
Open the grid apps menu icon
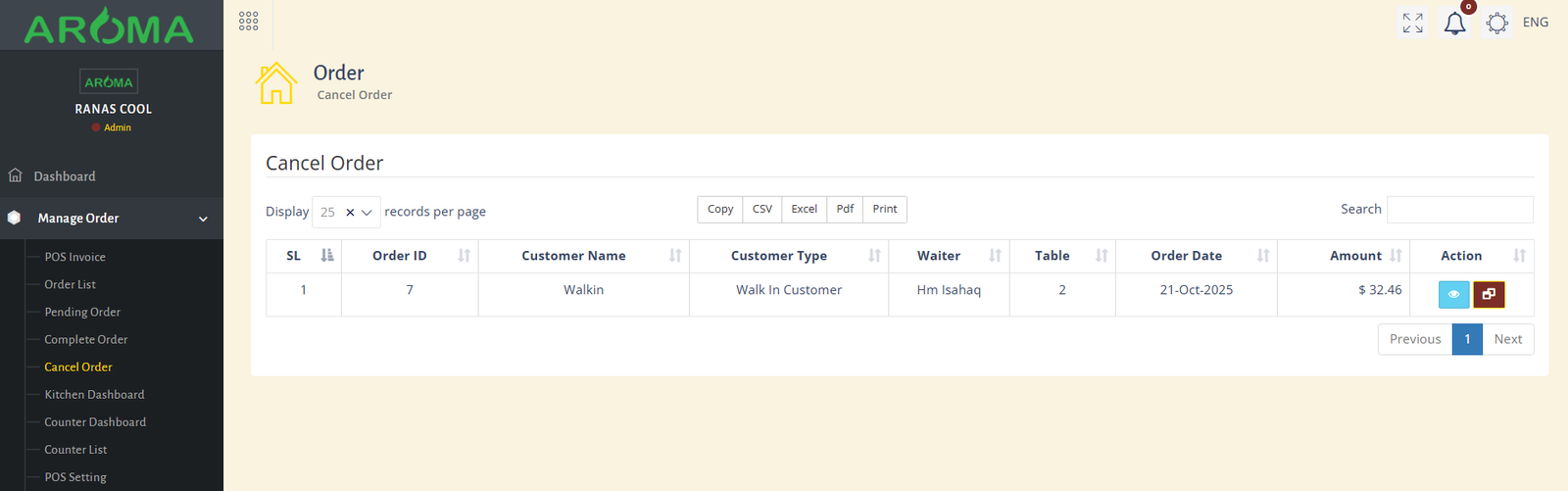pyautogui.click(x=249, y=22)
